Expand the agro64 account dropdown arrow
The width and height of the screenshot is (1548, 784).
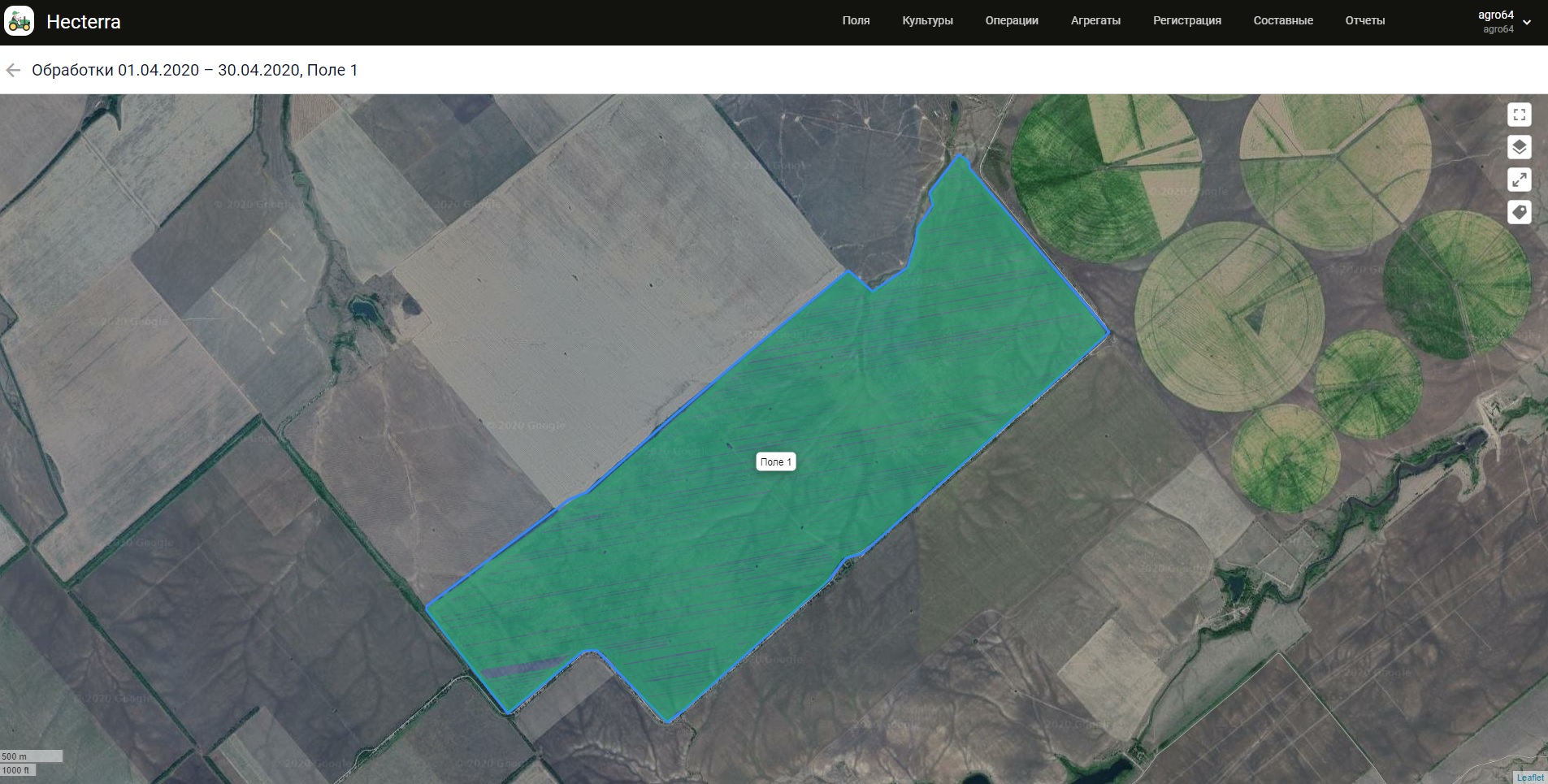(x=1527, y=23)
